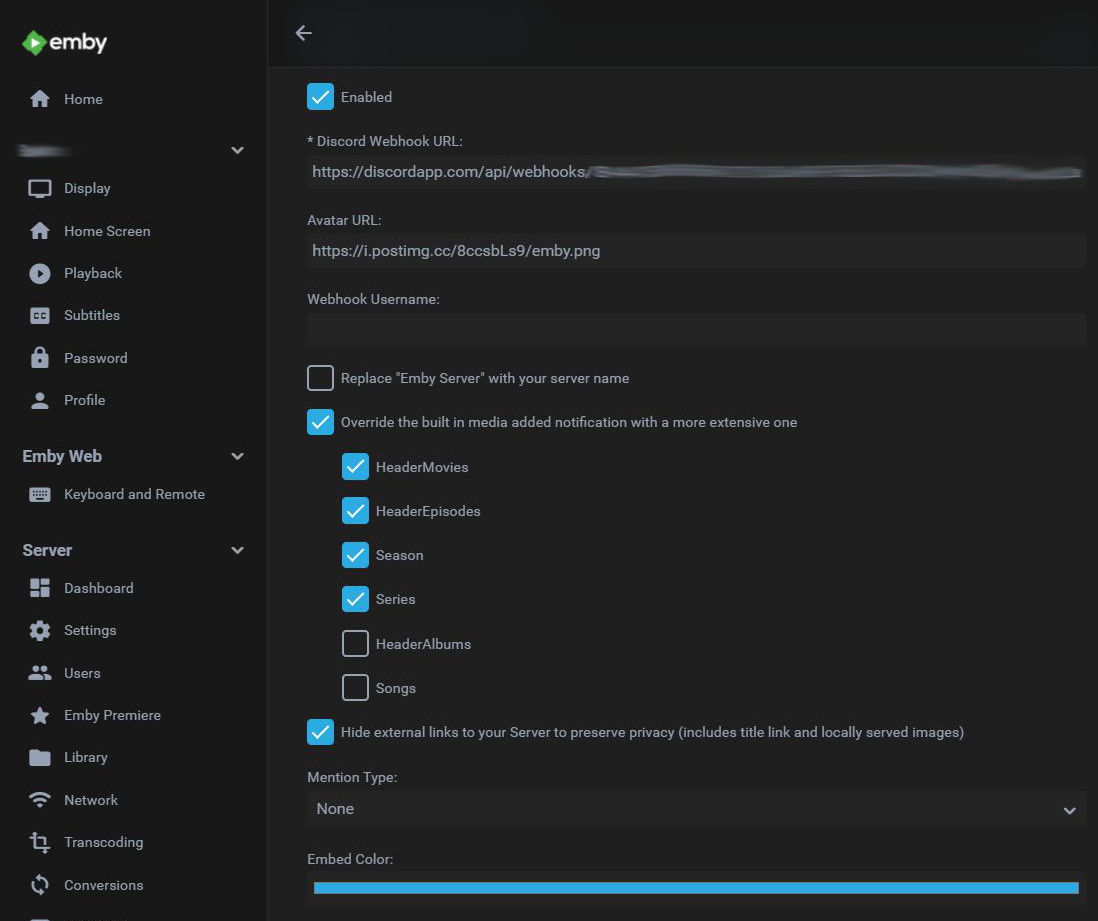Viewport: 1098px width, 921px height.
Task: Toggle Hide external links privacy checkbox
Action: 320,732
